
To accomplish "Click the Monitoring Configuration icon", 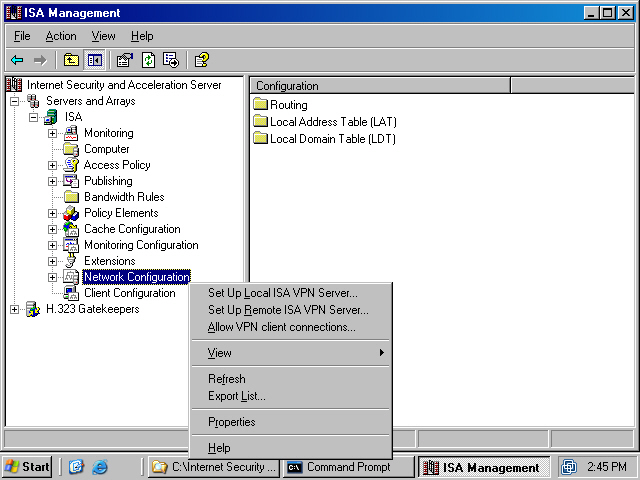I will pos(71,245).
